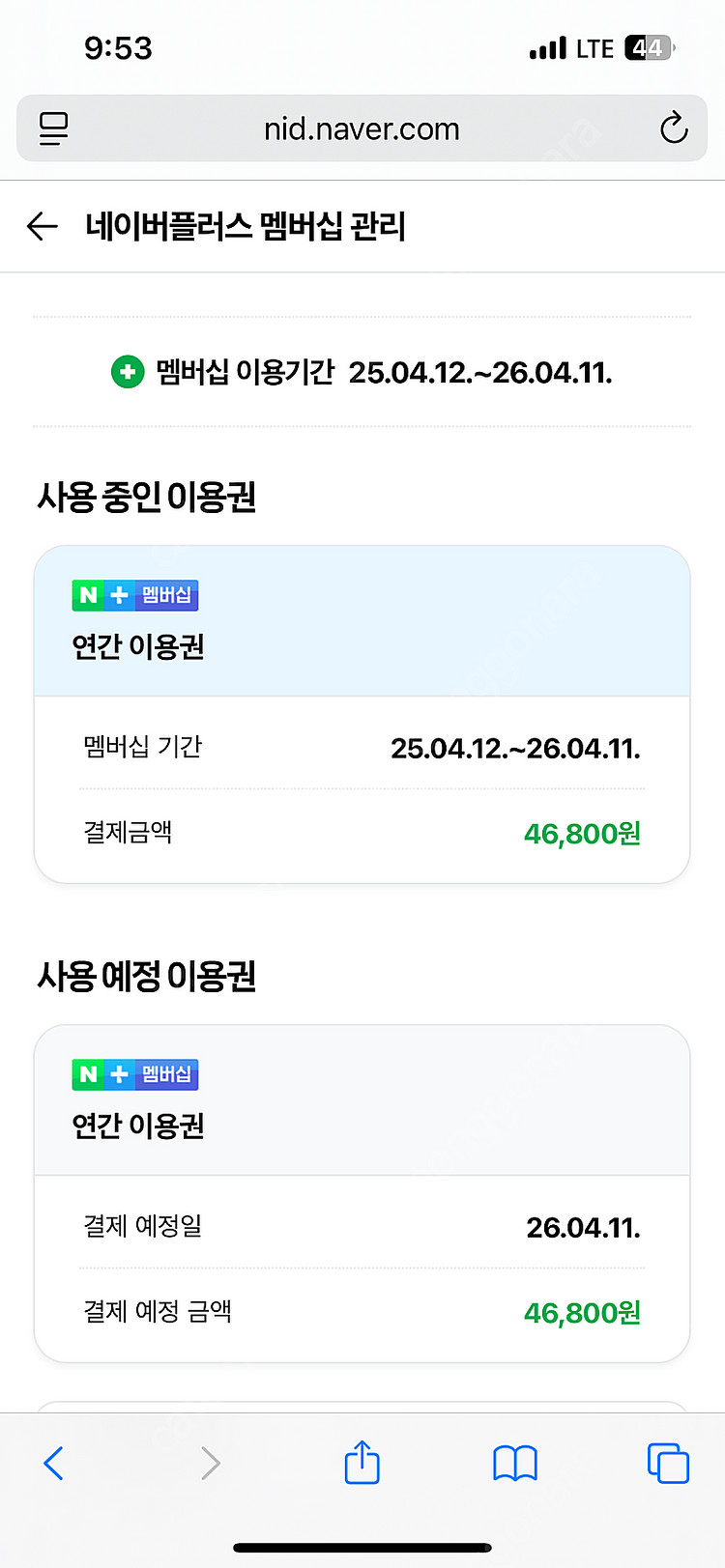
Task: Tap the back arrow beside 네이버플러스 멤버십 관리
Action: click(x=43, y=226)
